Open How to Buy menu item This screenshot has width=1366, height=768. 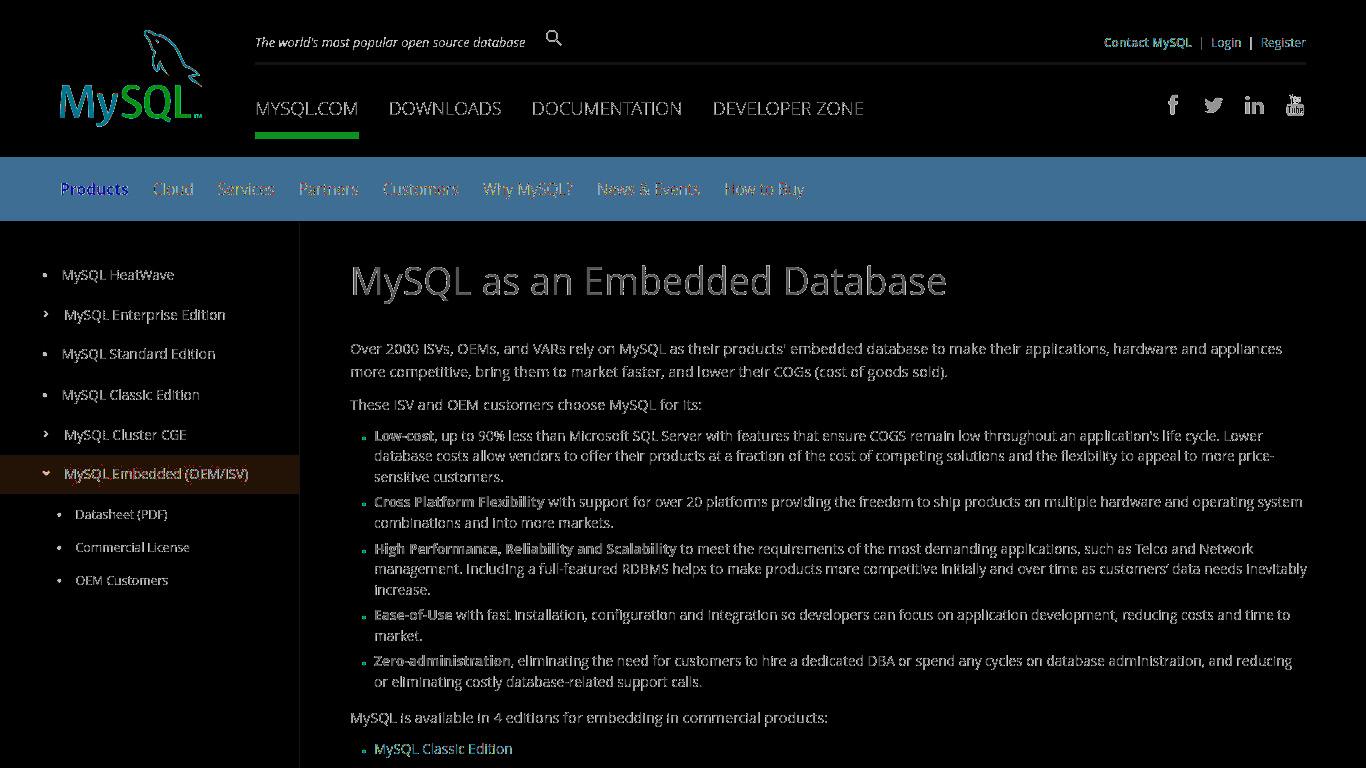click(x=764, y=189)
